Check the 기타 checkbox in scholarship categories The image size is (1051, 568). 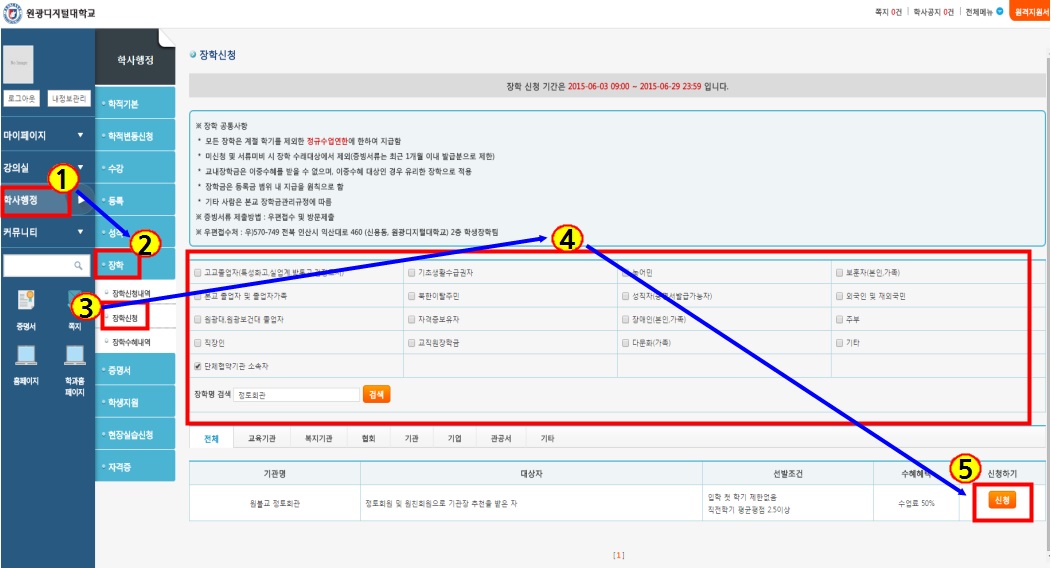click(839, 343)
